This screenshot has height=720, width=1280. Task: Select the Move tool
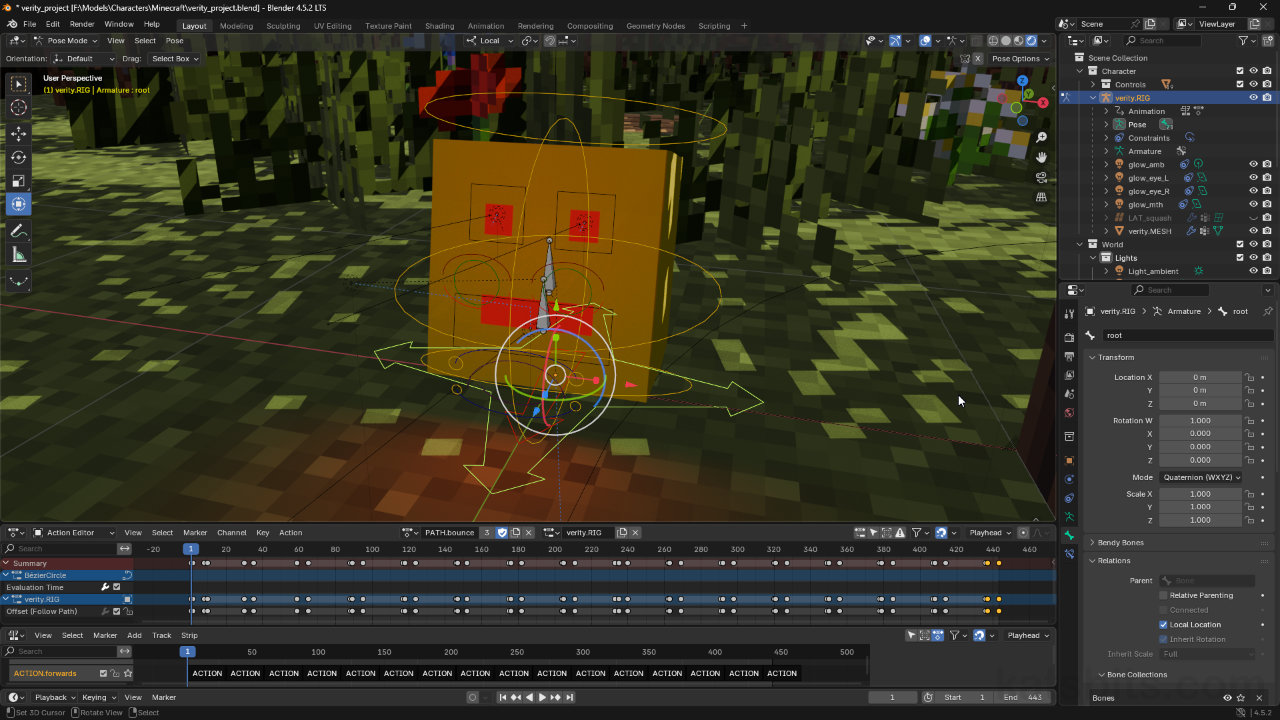[19, 133]
